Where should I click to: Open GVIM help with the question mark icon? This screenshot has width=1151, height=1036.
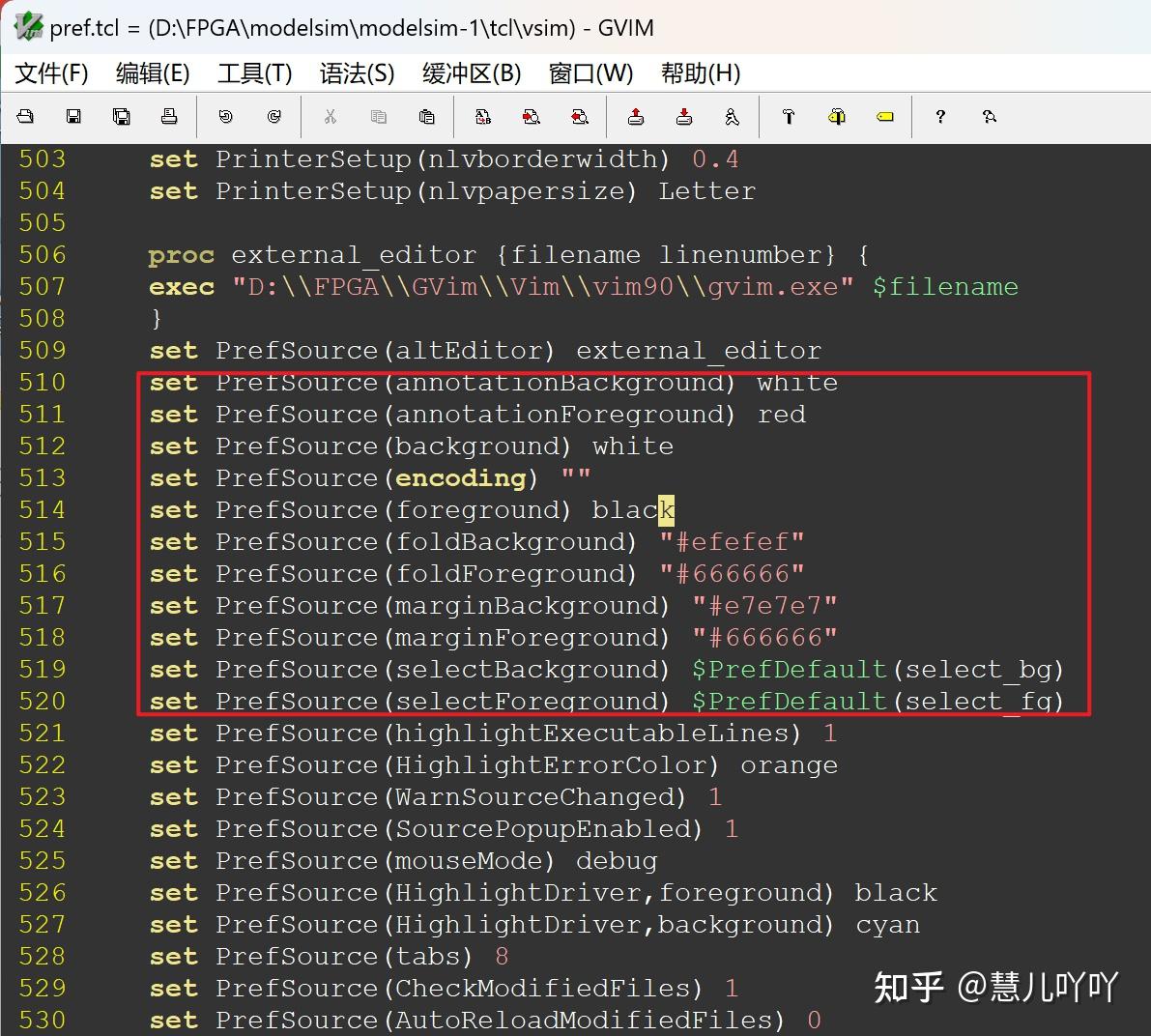(939, 116)
